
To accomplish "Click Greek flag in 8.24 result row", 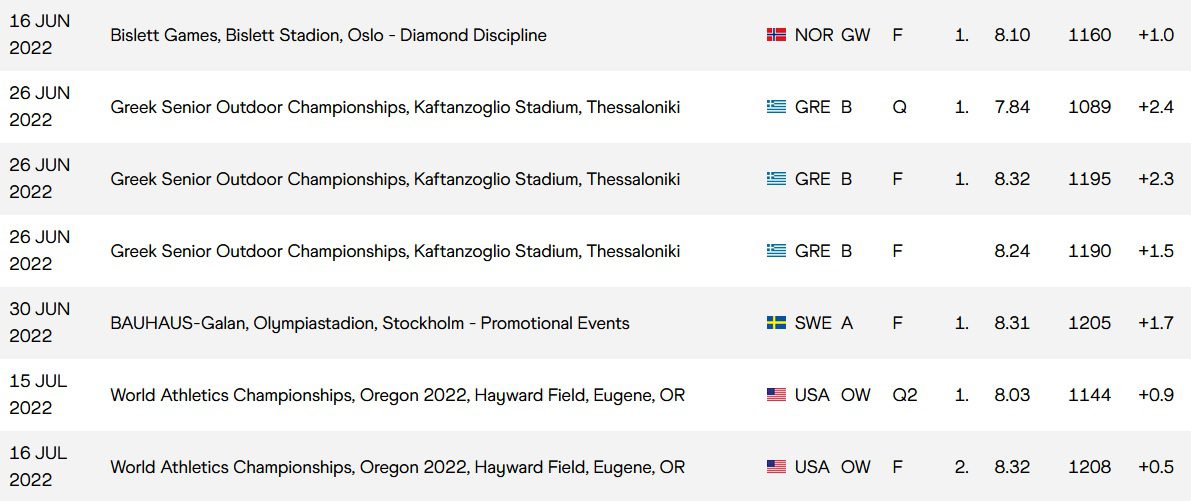I will [776, 251].
